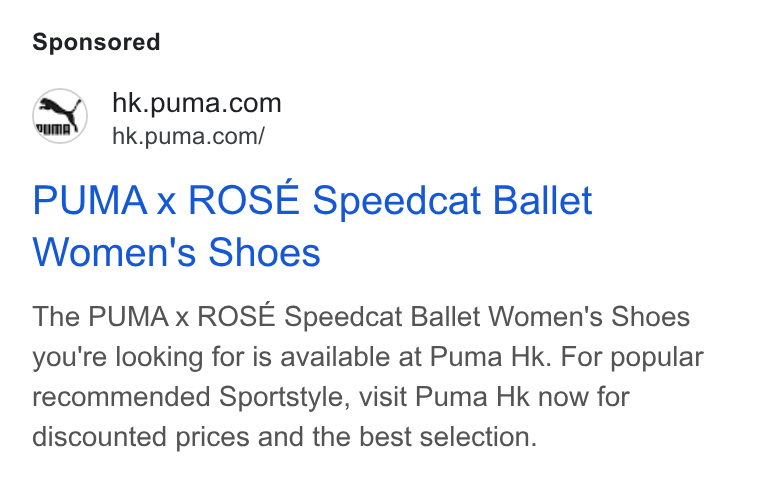Click "ROSÉ" in the blue headline
The image size is (760, 478).
pyautogui.click(x=243, y=198)
